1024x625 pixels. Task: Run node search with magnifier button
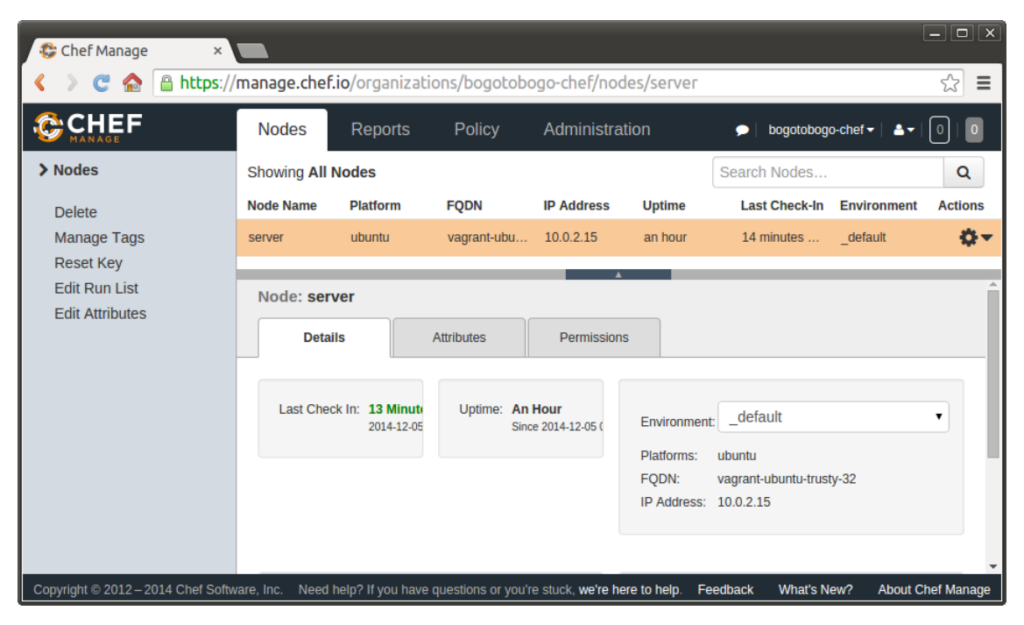coord(963,172)
